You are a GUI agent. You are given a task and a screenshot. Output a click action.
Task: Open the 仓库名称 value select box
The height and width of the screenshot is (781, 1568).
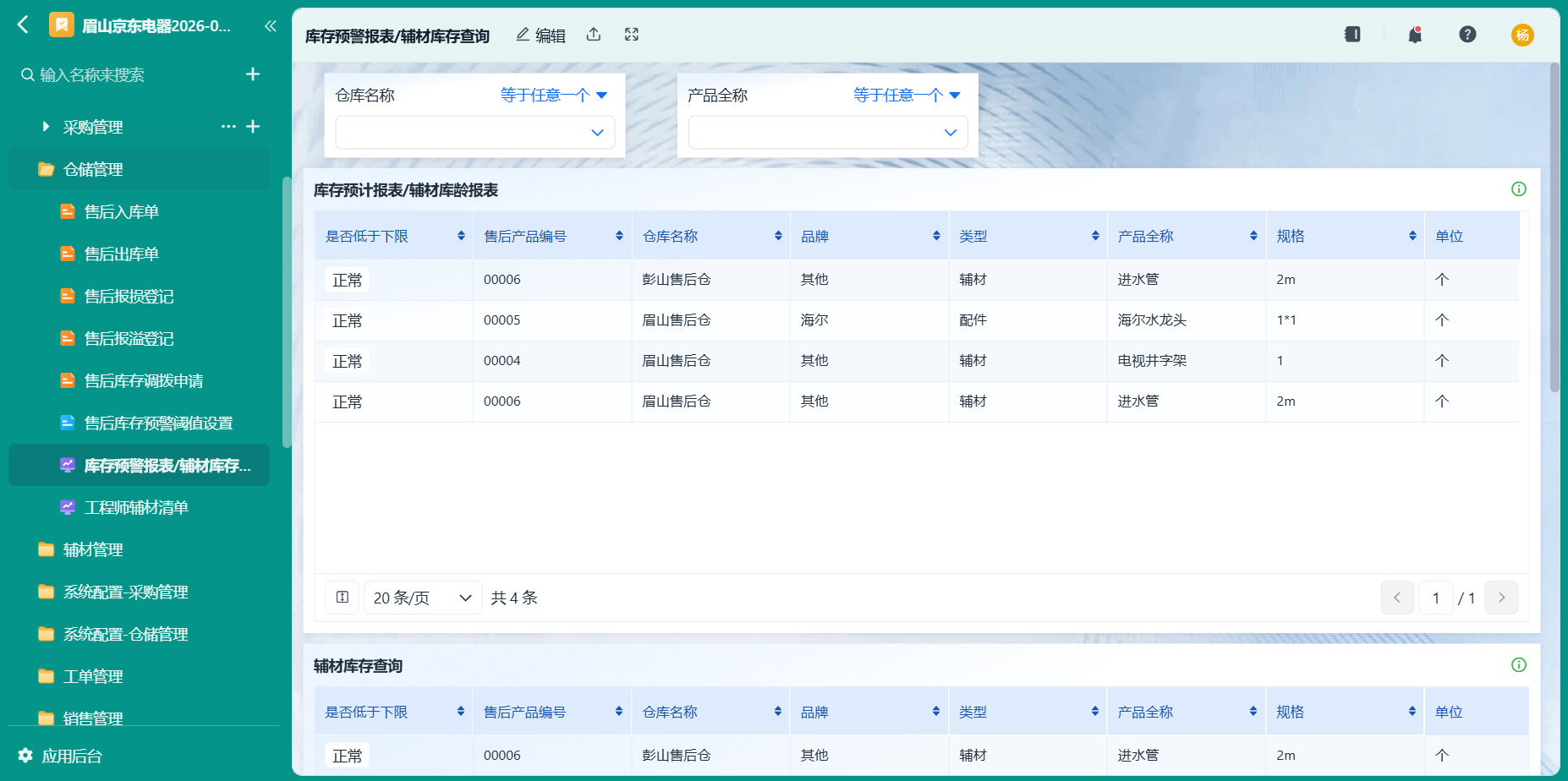[475, 133]
